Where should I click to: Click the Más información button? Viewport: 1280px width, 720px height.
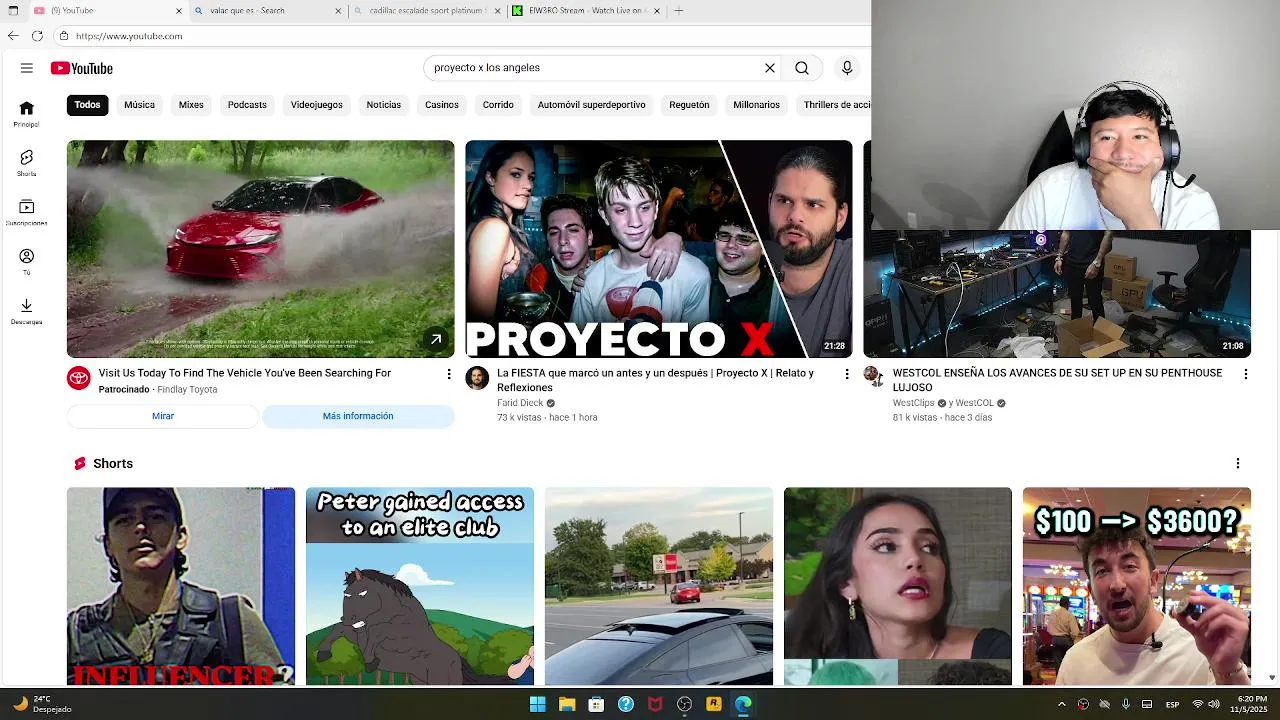tap(358, 416)
